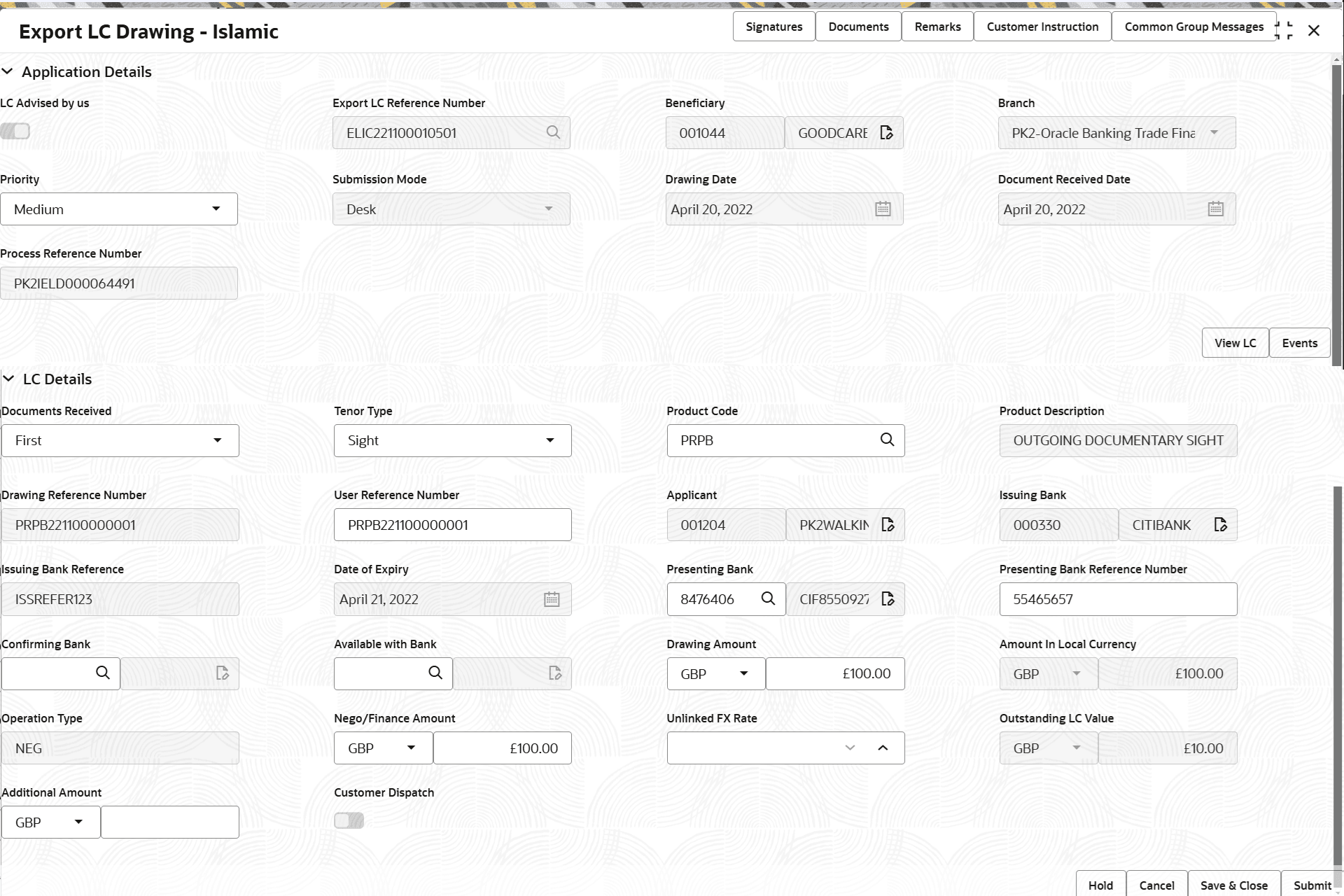1344x896 pixels.
Task: Click the Save & Close button
Action: click(x=1233, y=885)
